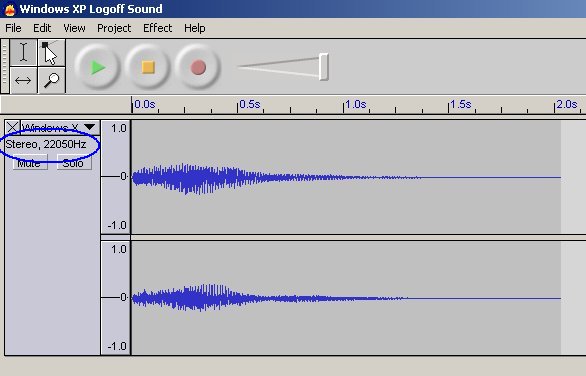This screenshot has width=586, height=376.
Task: Open the Effect menu
Action: click(x=157, y=28)
